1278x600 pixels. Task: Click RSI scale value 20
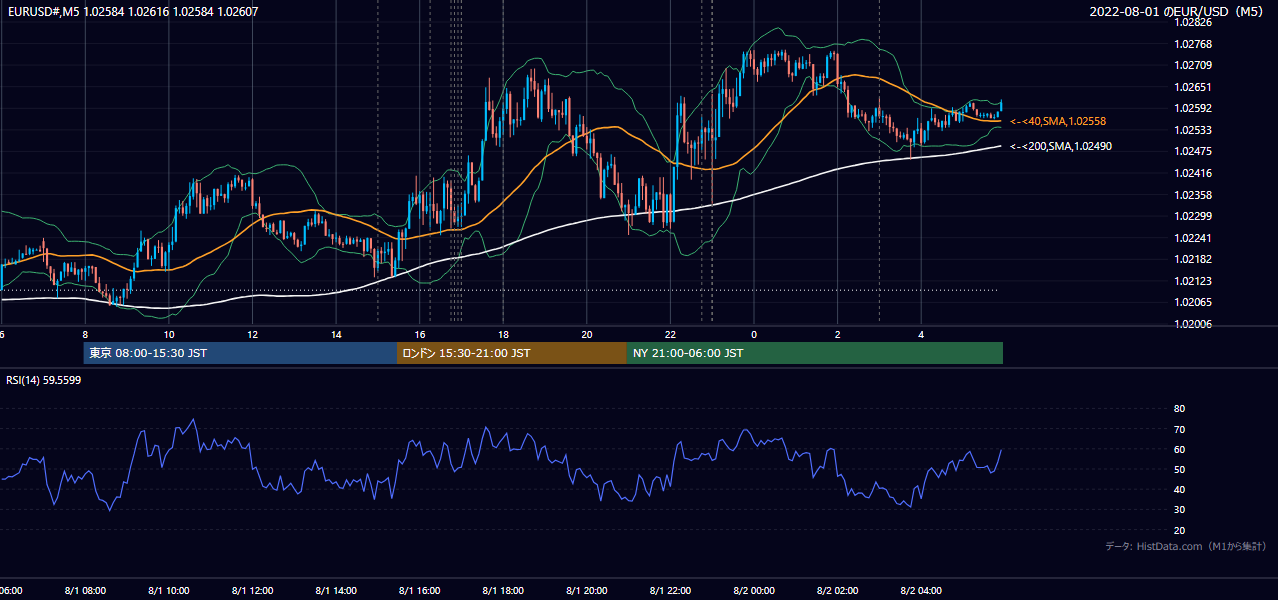click(1179, 530)
